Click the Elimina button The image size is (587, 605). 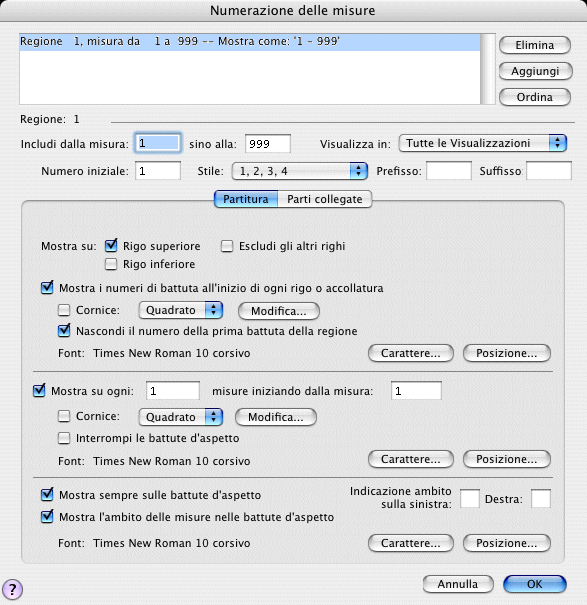coord(535,45)
